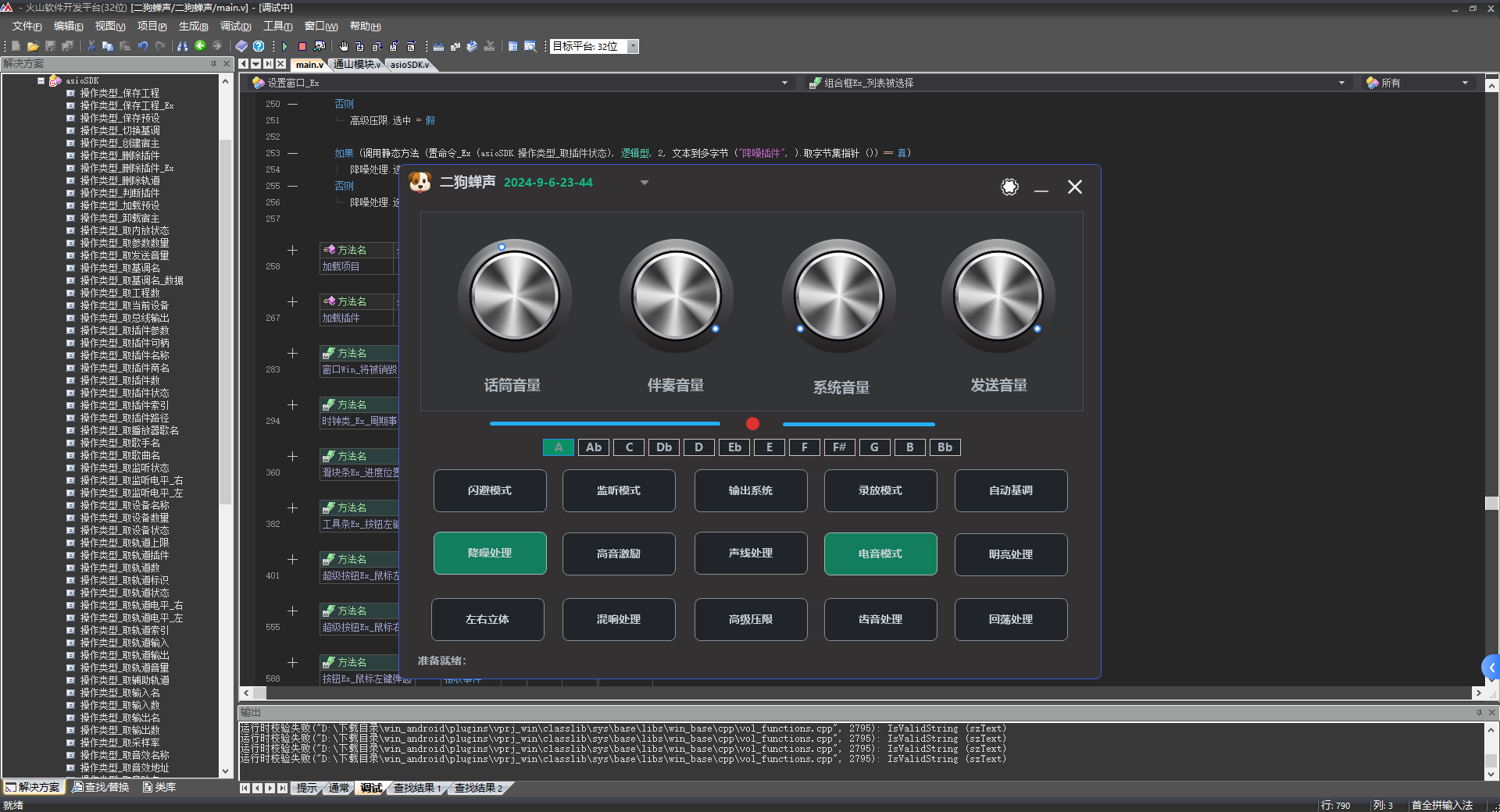Click the green Navigate Back arrow
Viewport: 1500px width, 812px height.
pyautogui.click(x=200, y=46)
